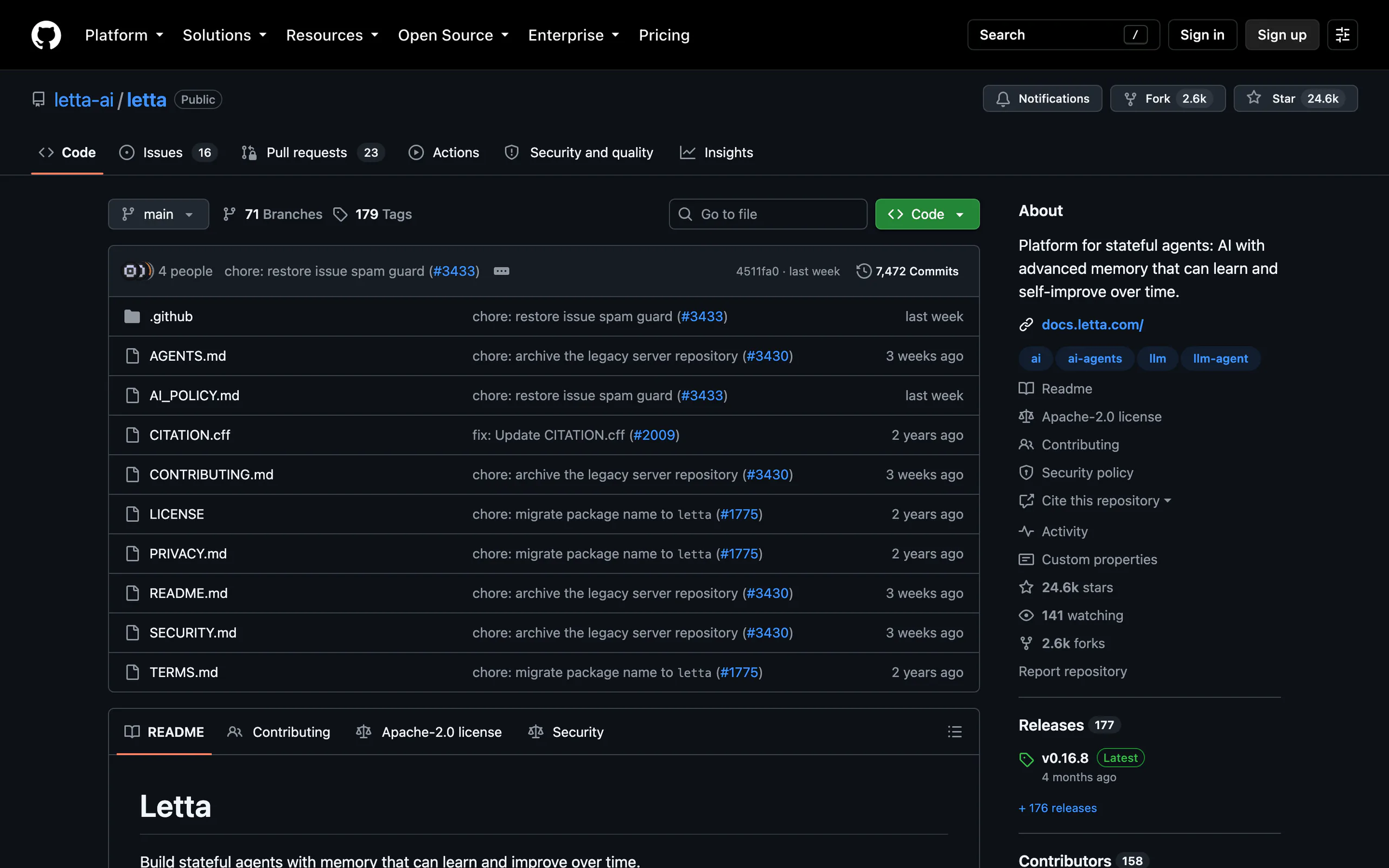Open Contributing people icon in About

(1025, 445)
